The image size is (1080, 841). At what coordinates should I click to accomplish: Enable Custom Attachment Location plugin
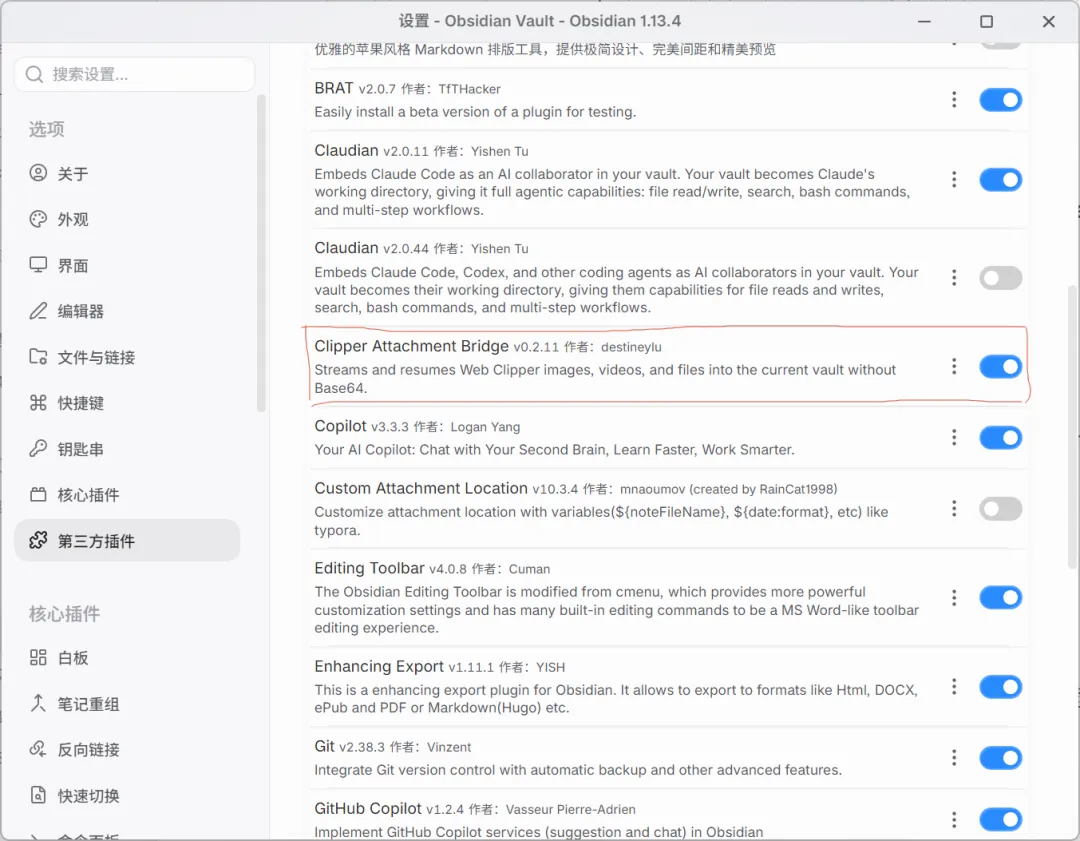pyautogui.click(x=1000, y=509)
